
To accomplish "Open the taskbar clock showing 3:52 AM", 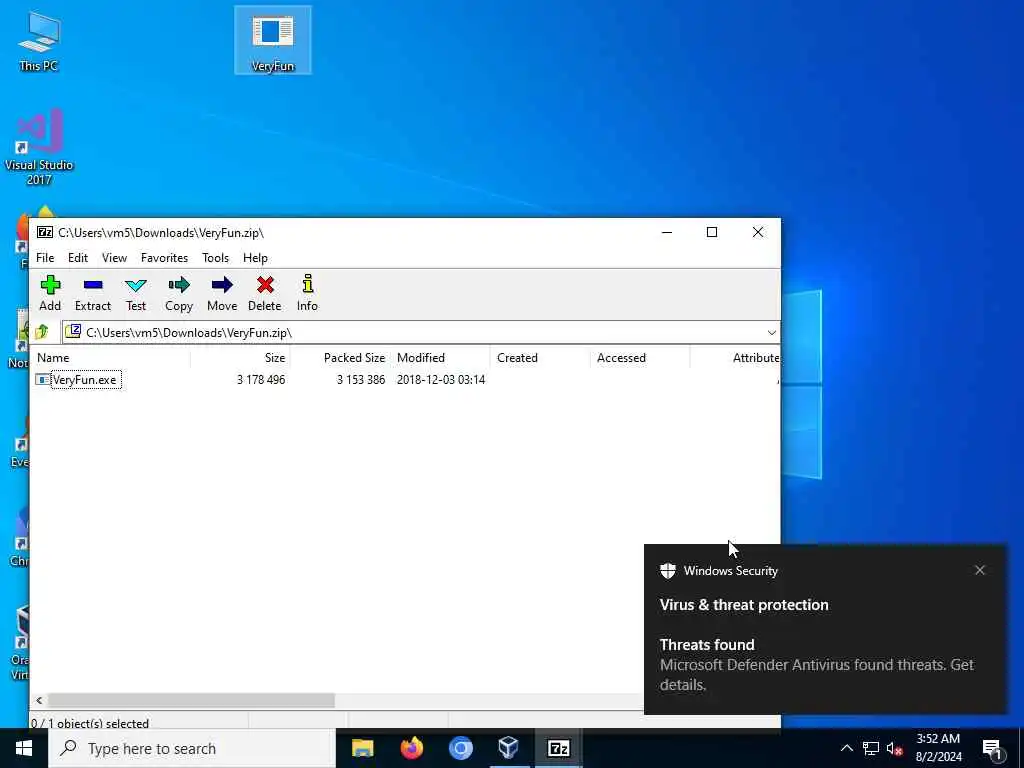I will pos(938,748).
